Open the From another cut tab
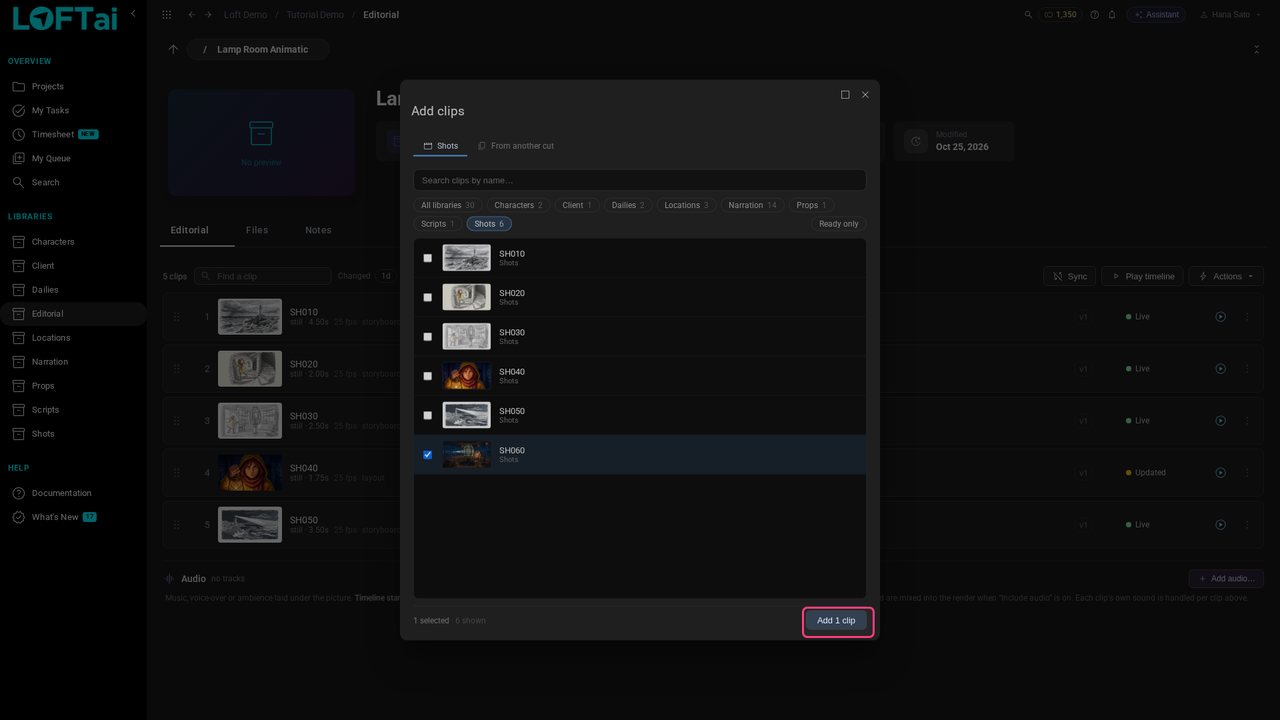 click(x=516, y=146)
